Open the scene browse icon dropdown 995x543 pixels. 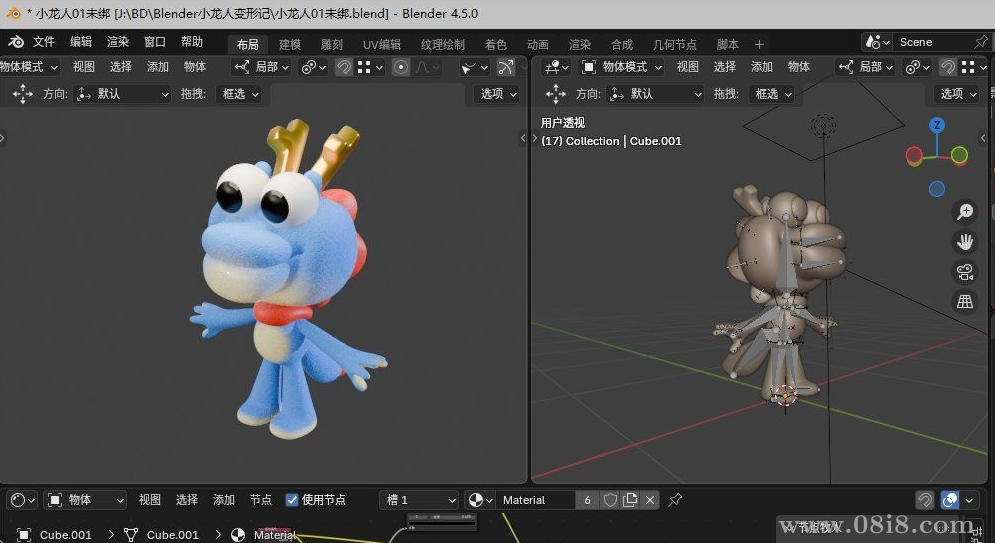878,42
